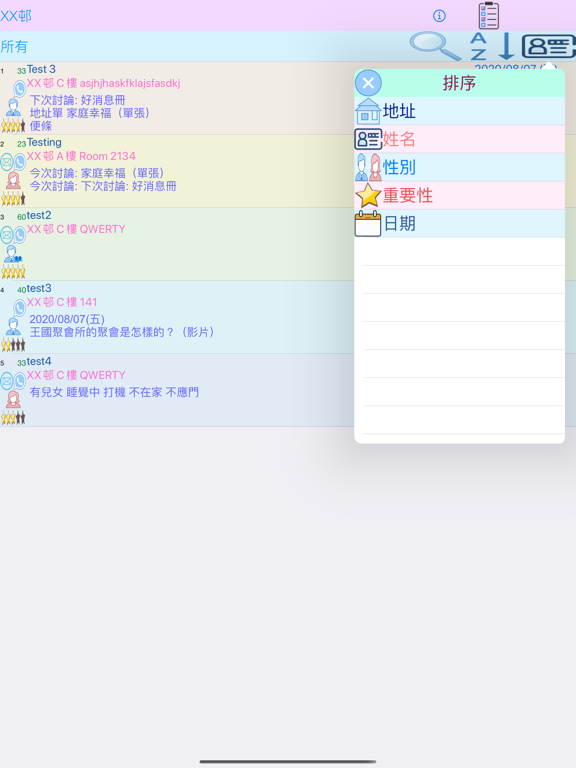Sort by 地址 option

click(x=459, y=111)
